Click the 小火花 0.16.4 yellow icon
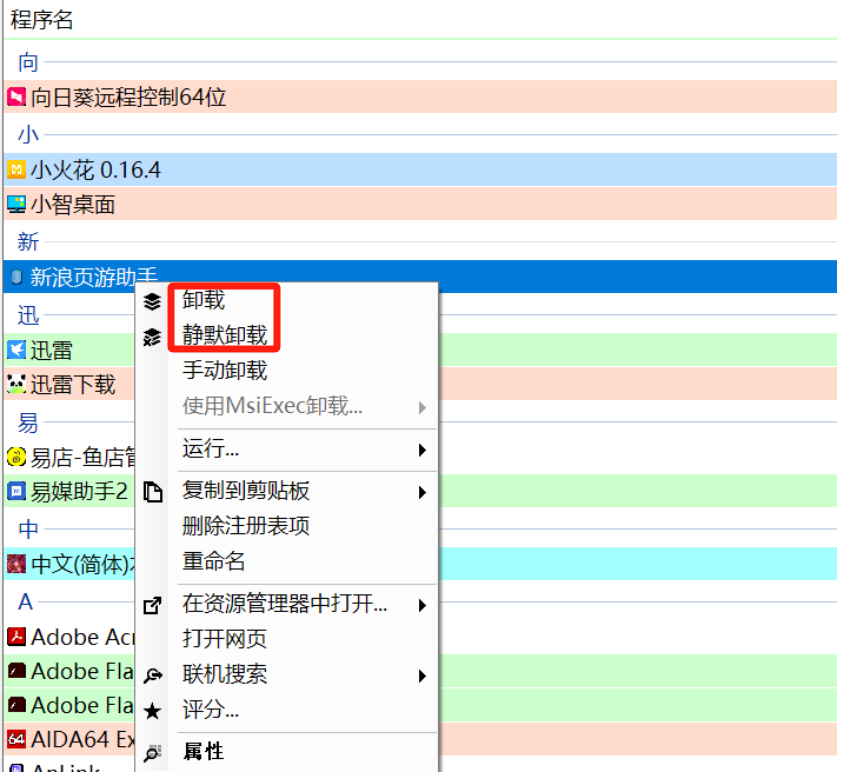This screenshot has height=780, width=867. tap(16, 169)
